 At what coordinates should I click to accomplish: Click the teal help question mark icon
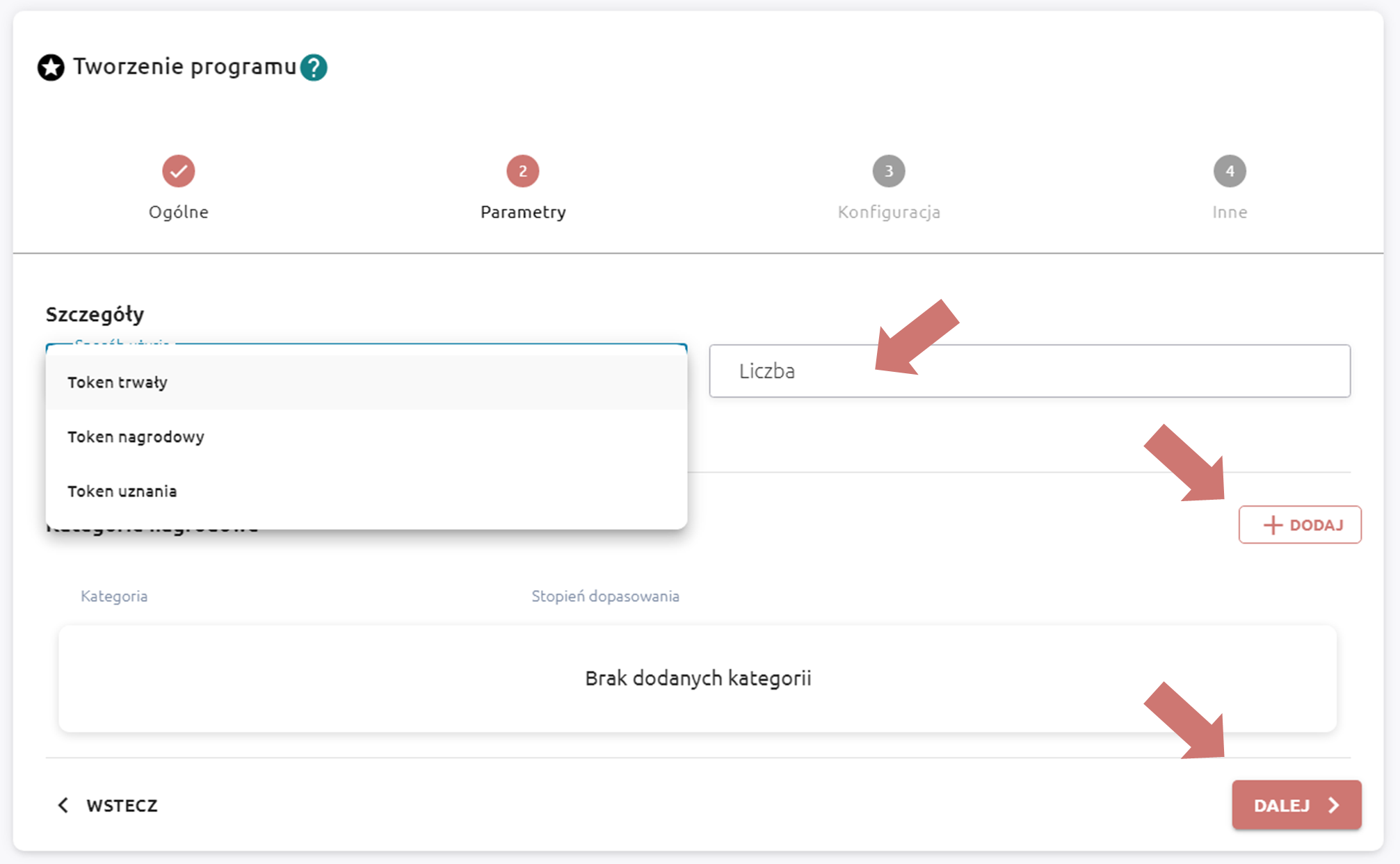[314, 67]
